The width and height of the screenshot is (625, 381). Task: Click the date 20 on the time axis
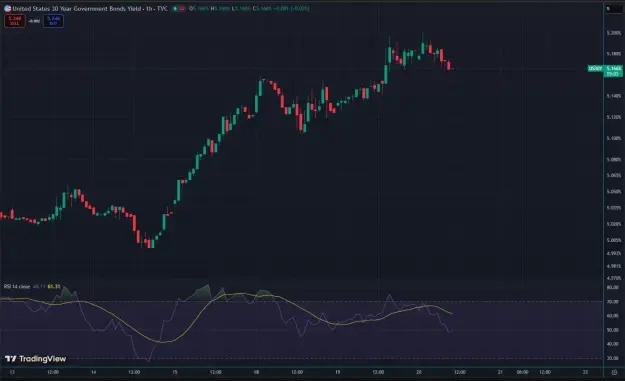tap(419, 372)
